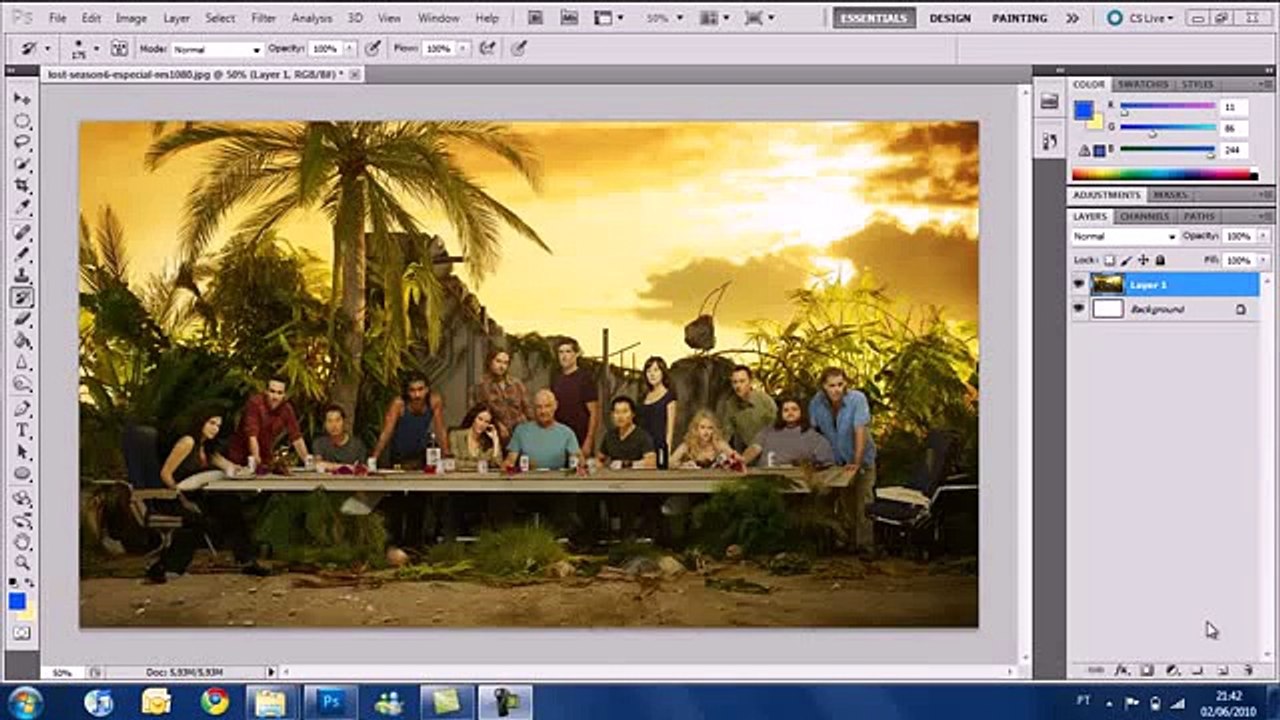
Task: Toggle tablet pressure for opacity
Action: click(373, 48)
